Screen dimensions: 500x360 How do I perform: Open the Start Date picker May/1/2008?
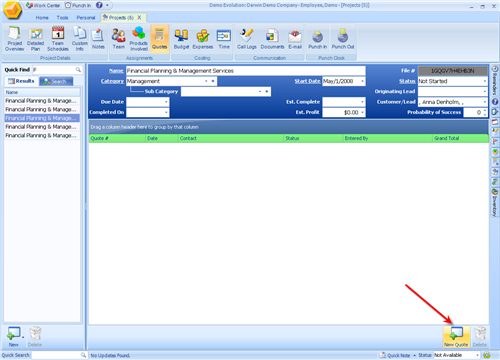click(362, 81)
